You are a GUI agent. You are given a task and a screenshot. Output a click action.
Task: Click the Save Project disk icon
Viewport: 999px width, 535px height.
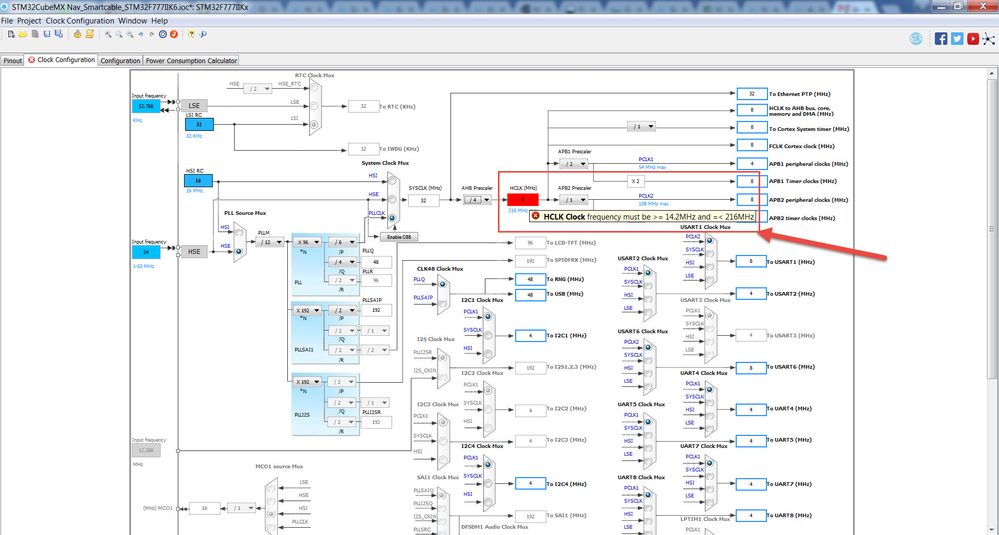[47, 34]
